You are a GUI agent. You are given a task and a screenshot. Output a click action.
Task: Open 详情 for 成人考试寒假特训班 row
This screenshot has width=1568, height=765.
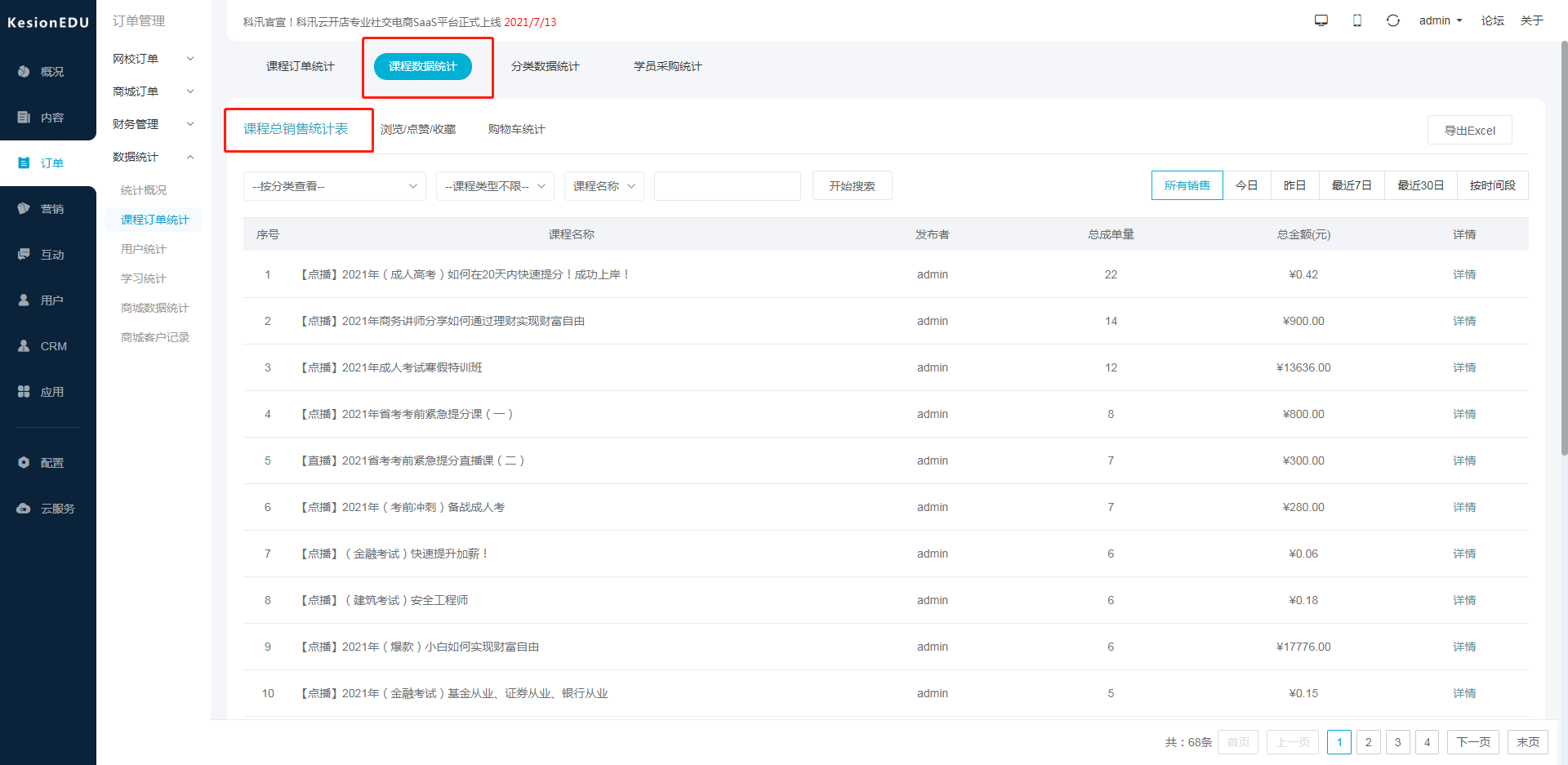(x=1464, y=367)
